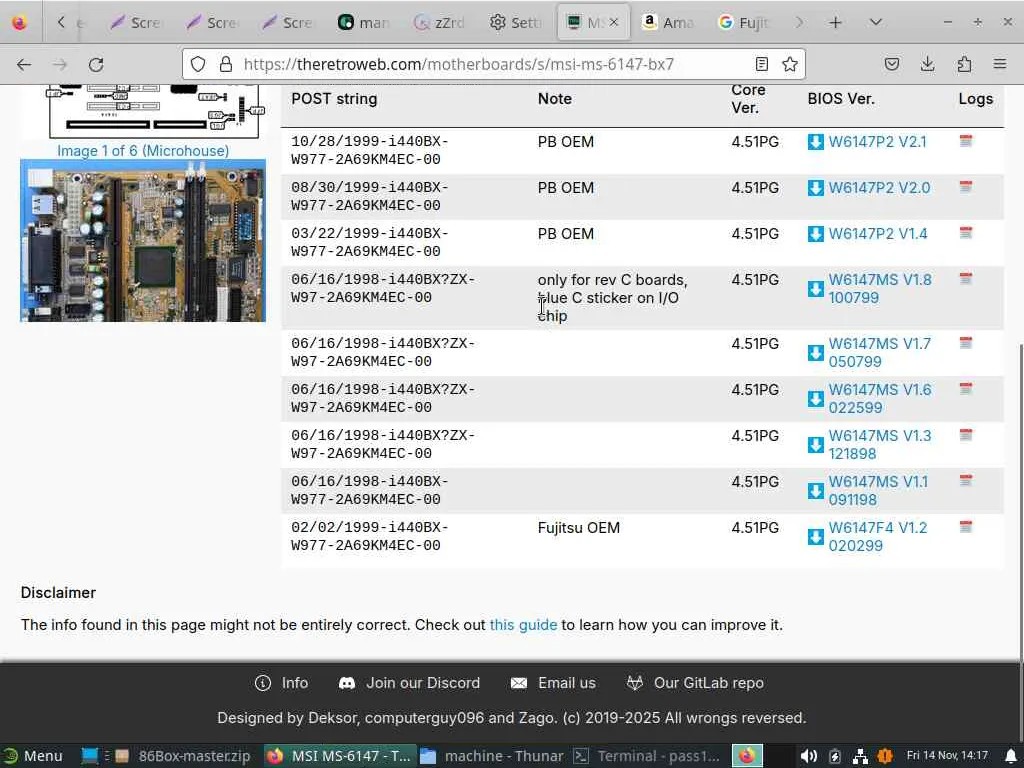Open the extensions puzzle-piece menu
Image resolution: width=1024 pixels, height=768 pixels.
(964, 64)
